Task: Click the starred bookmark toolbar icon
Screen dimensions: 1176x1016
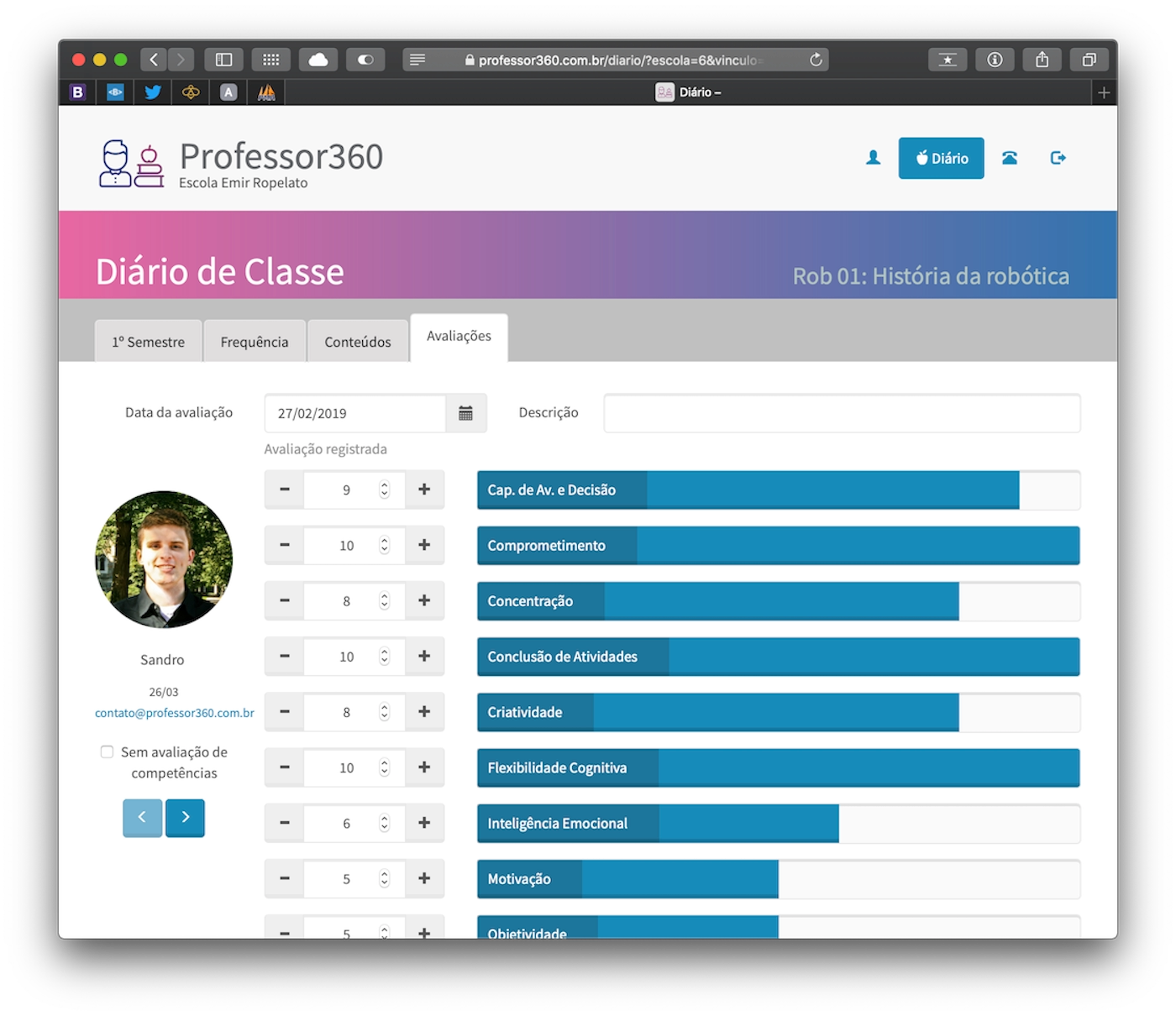Action: click(x=948, y=60)
